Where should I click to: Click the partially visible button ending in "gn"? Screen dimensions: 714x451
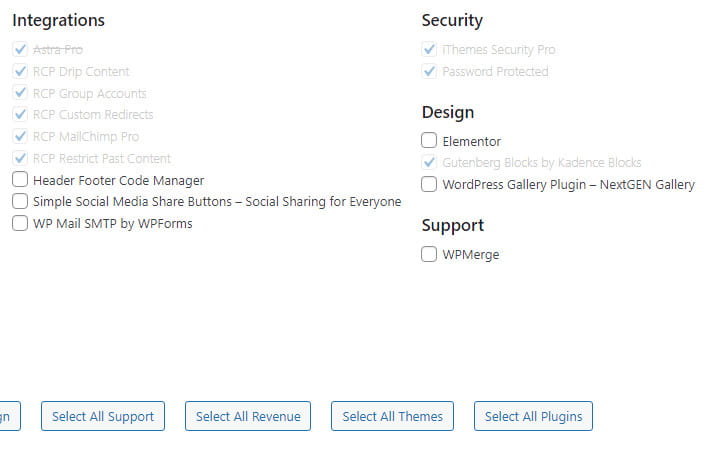tap(8, 416)
